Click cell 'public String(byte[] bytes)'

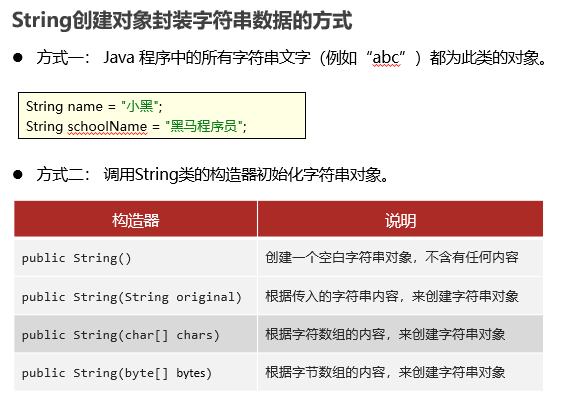pos(136,372)
